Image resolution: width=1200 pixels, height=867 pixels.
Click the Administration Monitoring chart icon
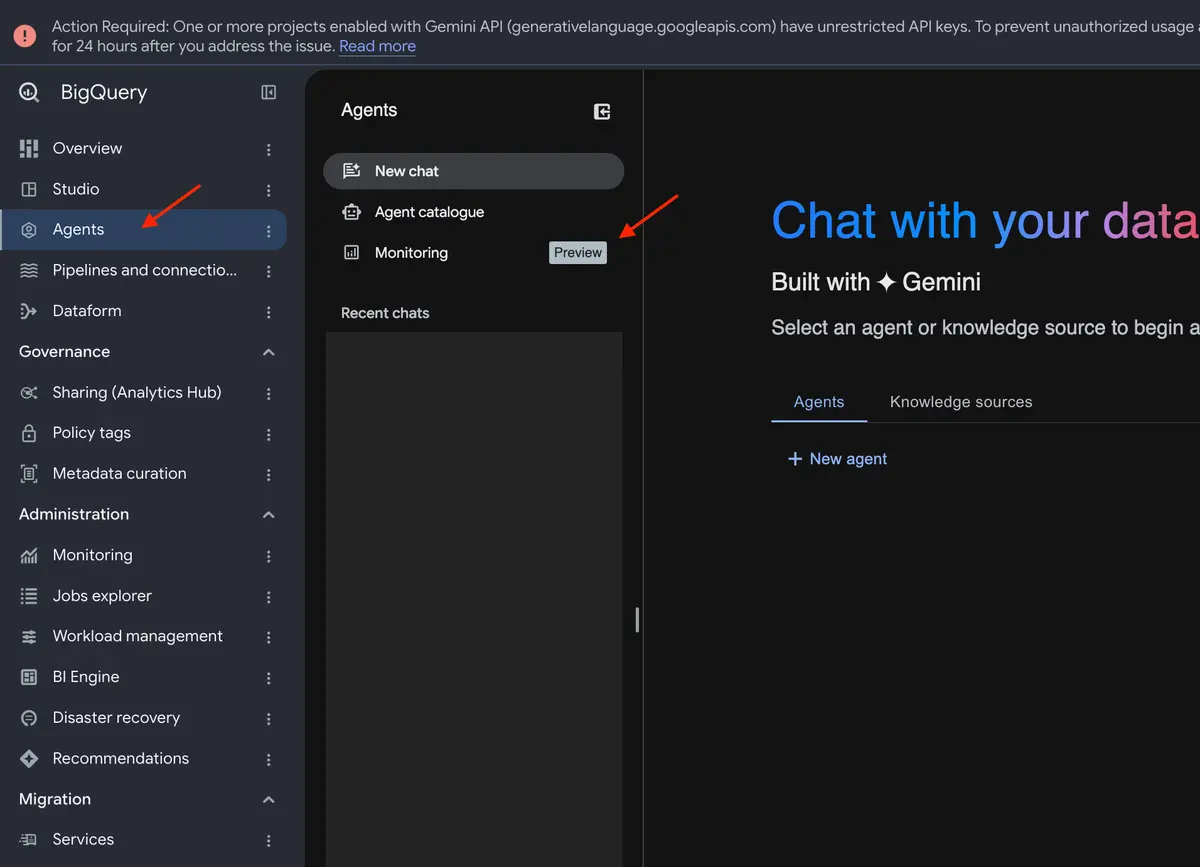click(x=29, y=555)
